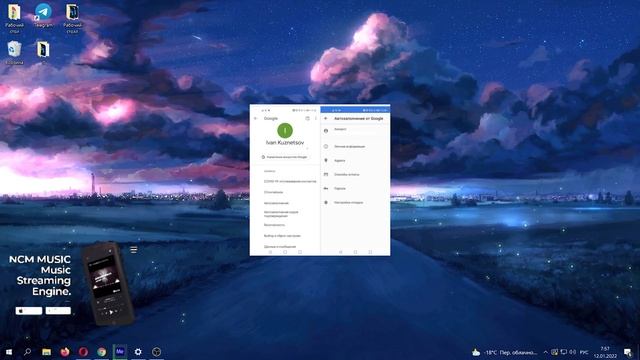Open the volume control in the tray
Image resolution: width=640 pixels, height=360 pixels.
point(573,352)
